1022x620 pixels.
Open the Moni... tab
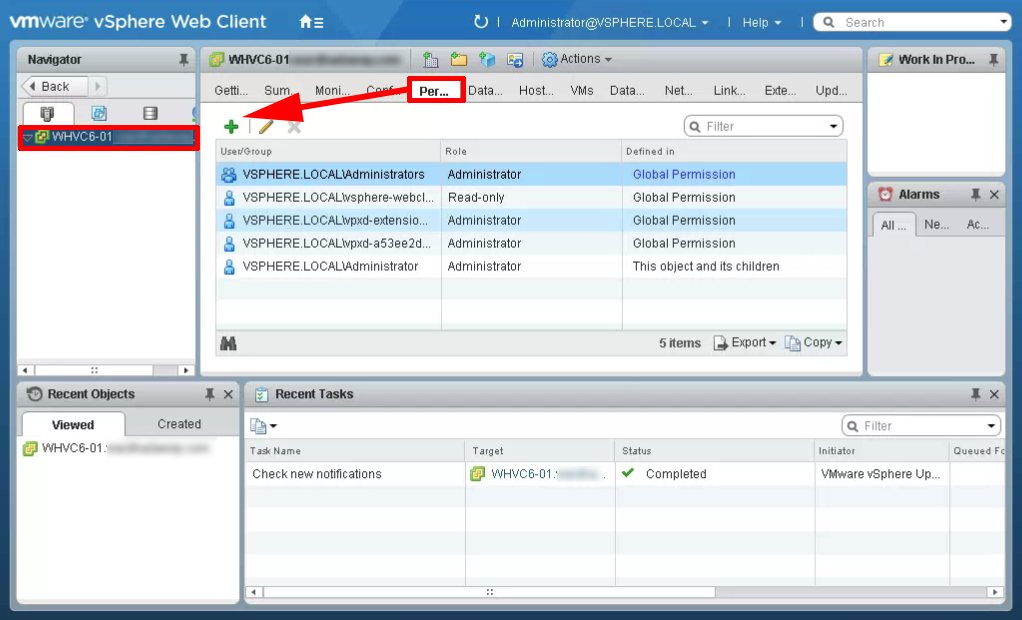(x=332, y=91)
